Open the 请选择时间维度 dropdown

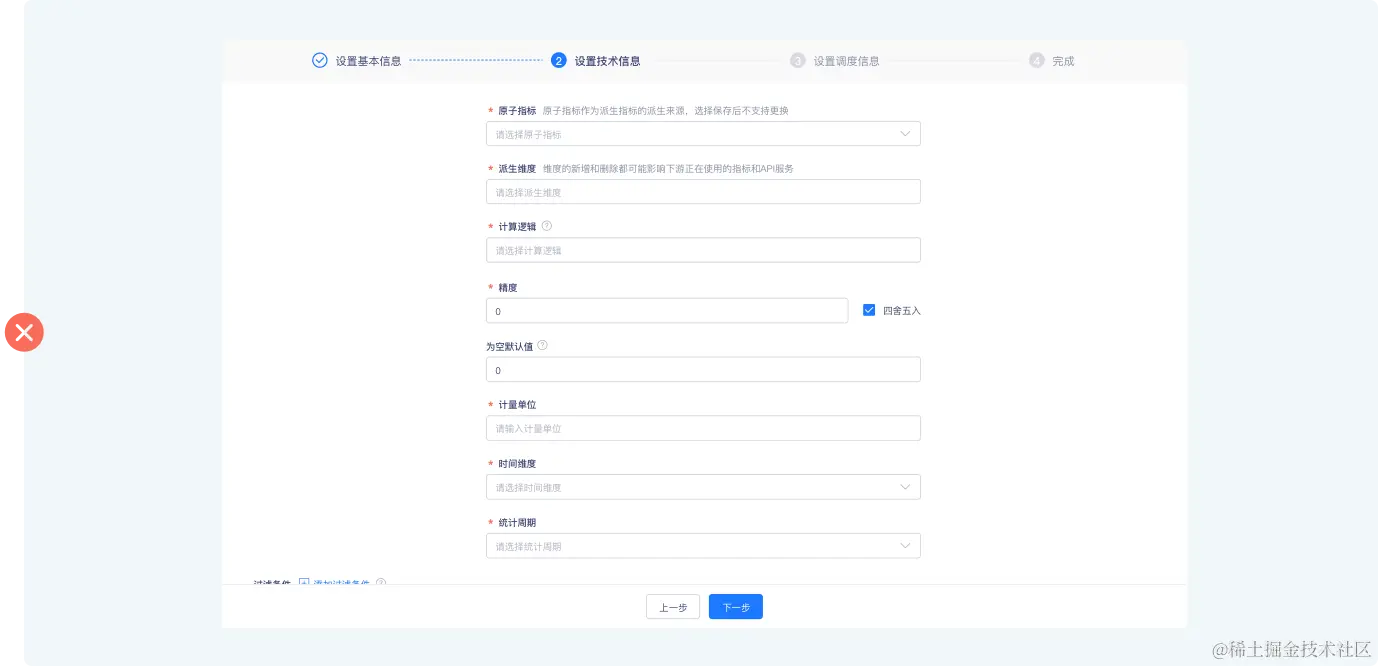[703, 487]
